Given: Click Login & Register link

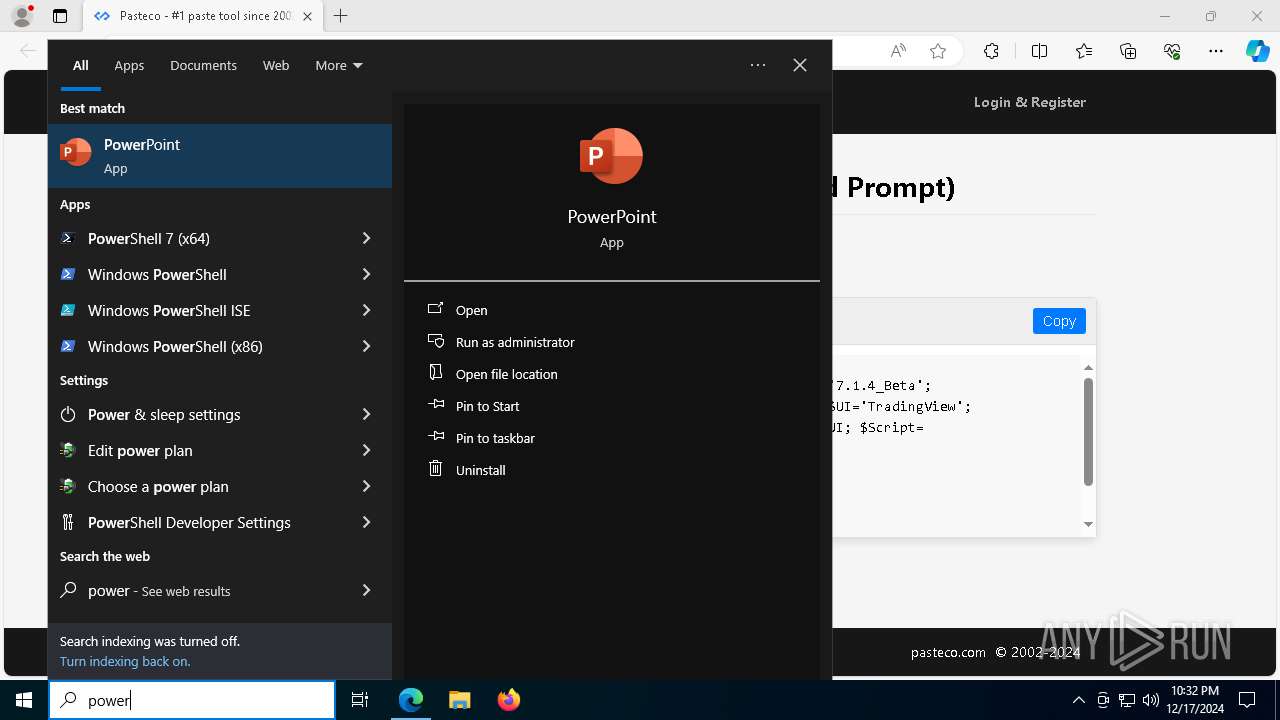Looking at the screenshot, I should pyautogui.click(x=1030, y=102).
